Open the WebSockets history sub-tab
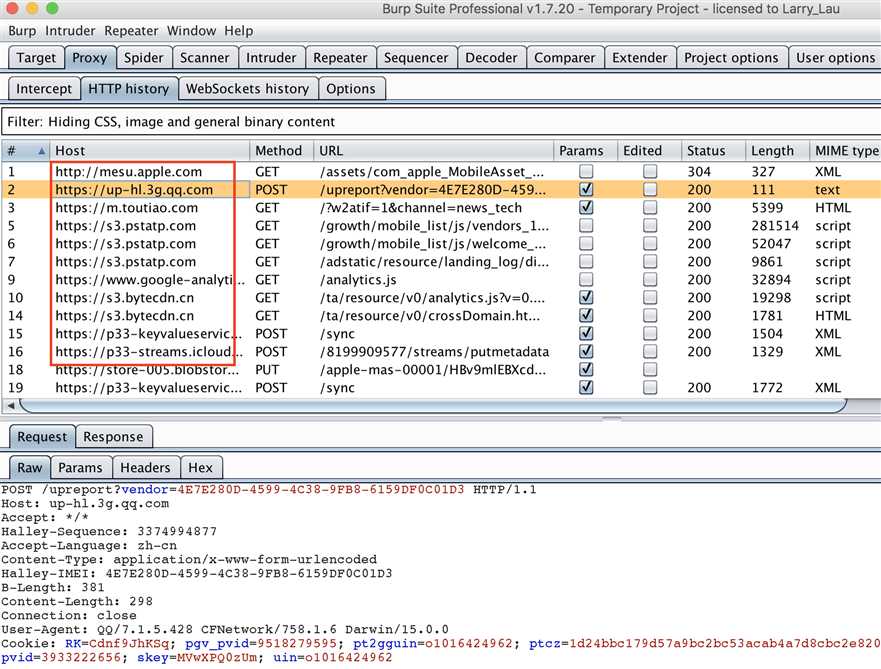Screen dimensions: 881x669 tap(247, 89)
